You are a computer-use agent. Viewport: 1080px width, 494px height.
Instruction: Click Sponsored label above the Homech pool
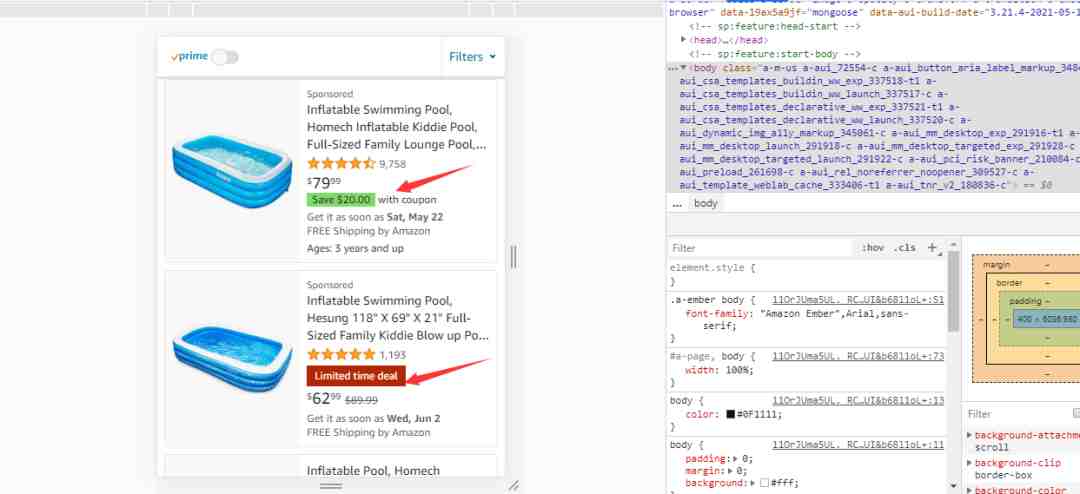[x=330, y=94]
